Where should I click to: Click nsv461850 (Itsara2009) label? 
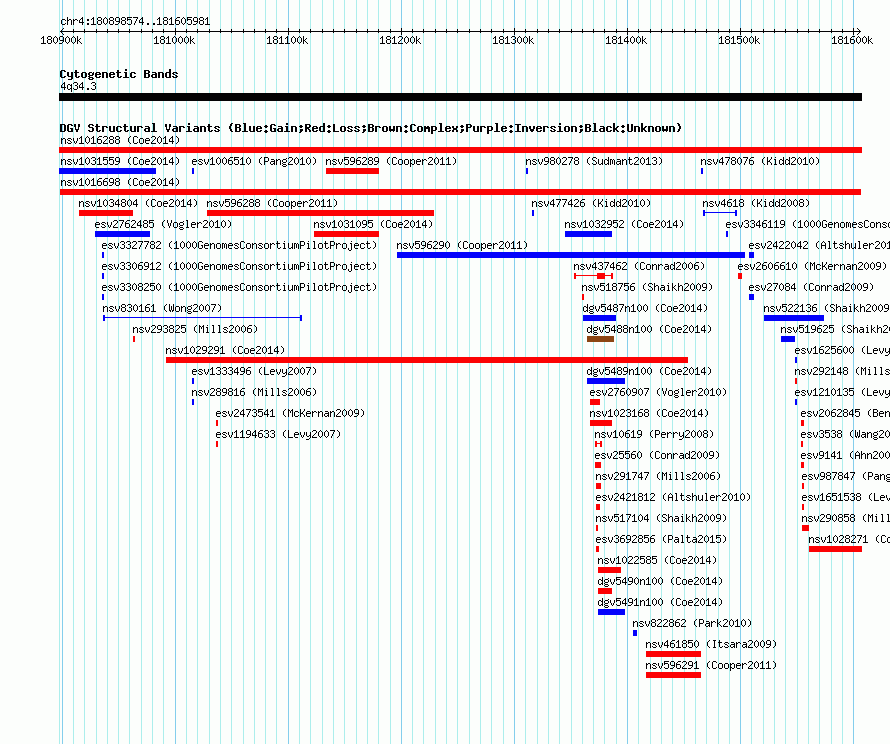[x=711, y=644]
